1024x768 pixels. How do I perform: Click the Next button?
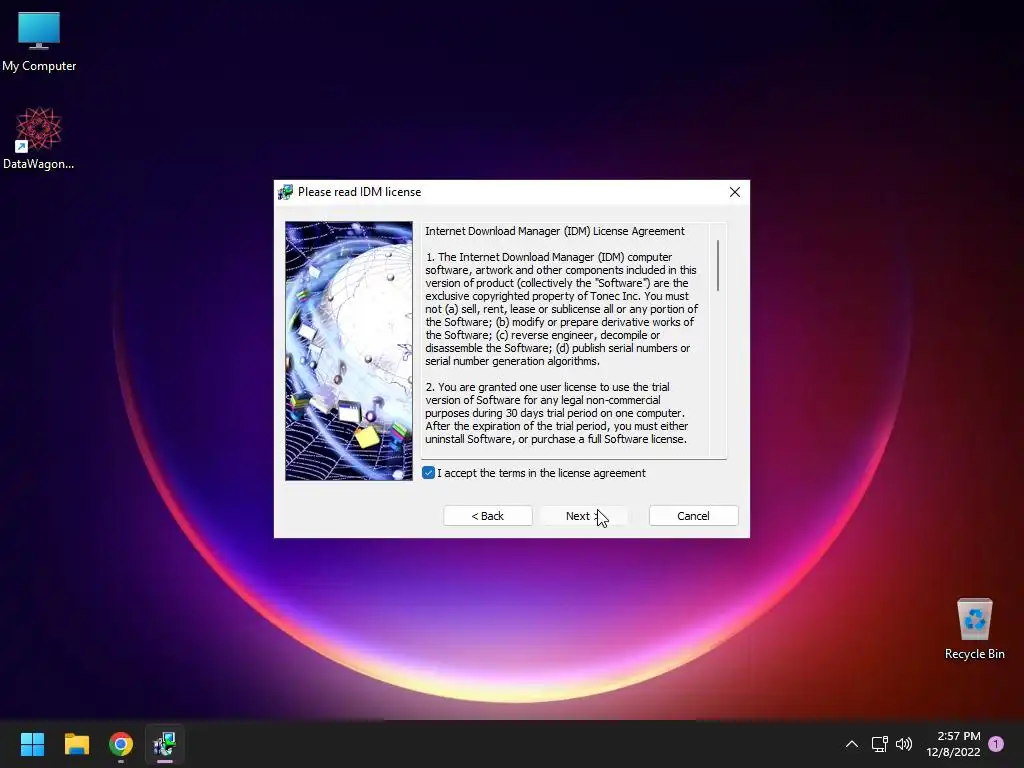[x=584, y=516]
